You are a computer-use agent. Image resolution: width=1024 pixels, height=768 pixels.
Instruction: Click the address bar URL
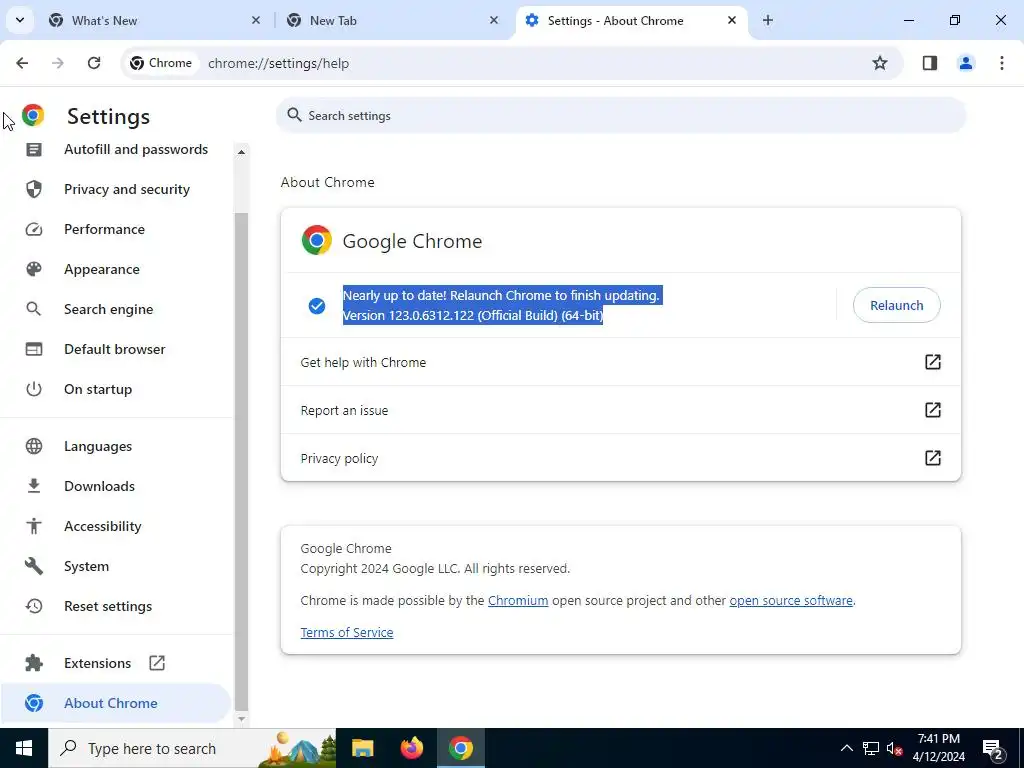(278, 63)
